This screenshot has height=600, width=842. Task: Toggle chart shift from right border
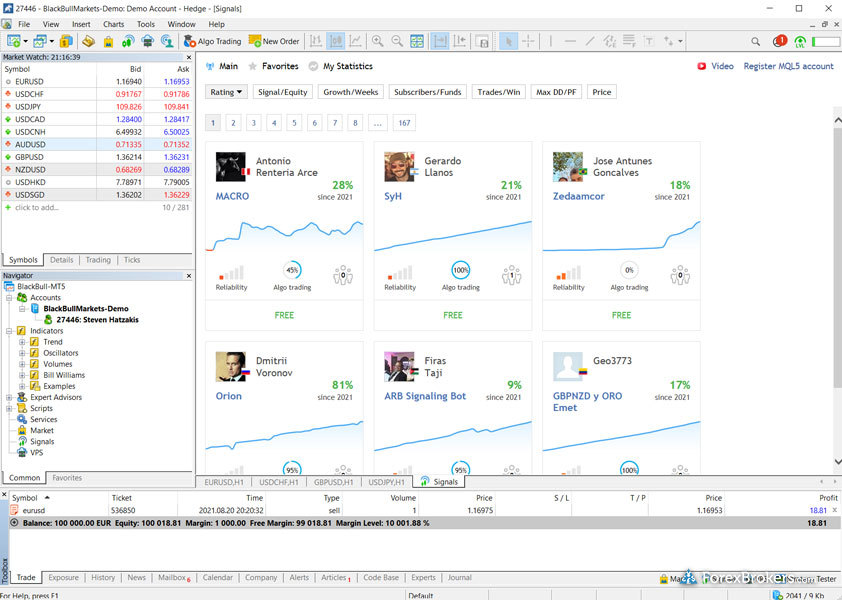[460, 41]
